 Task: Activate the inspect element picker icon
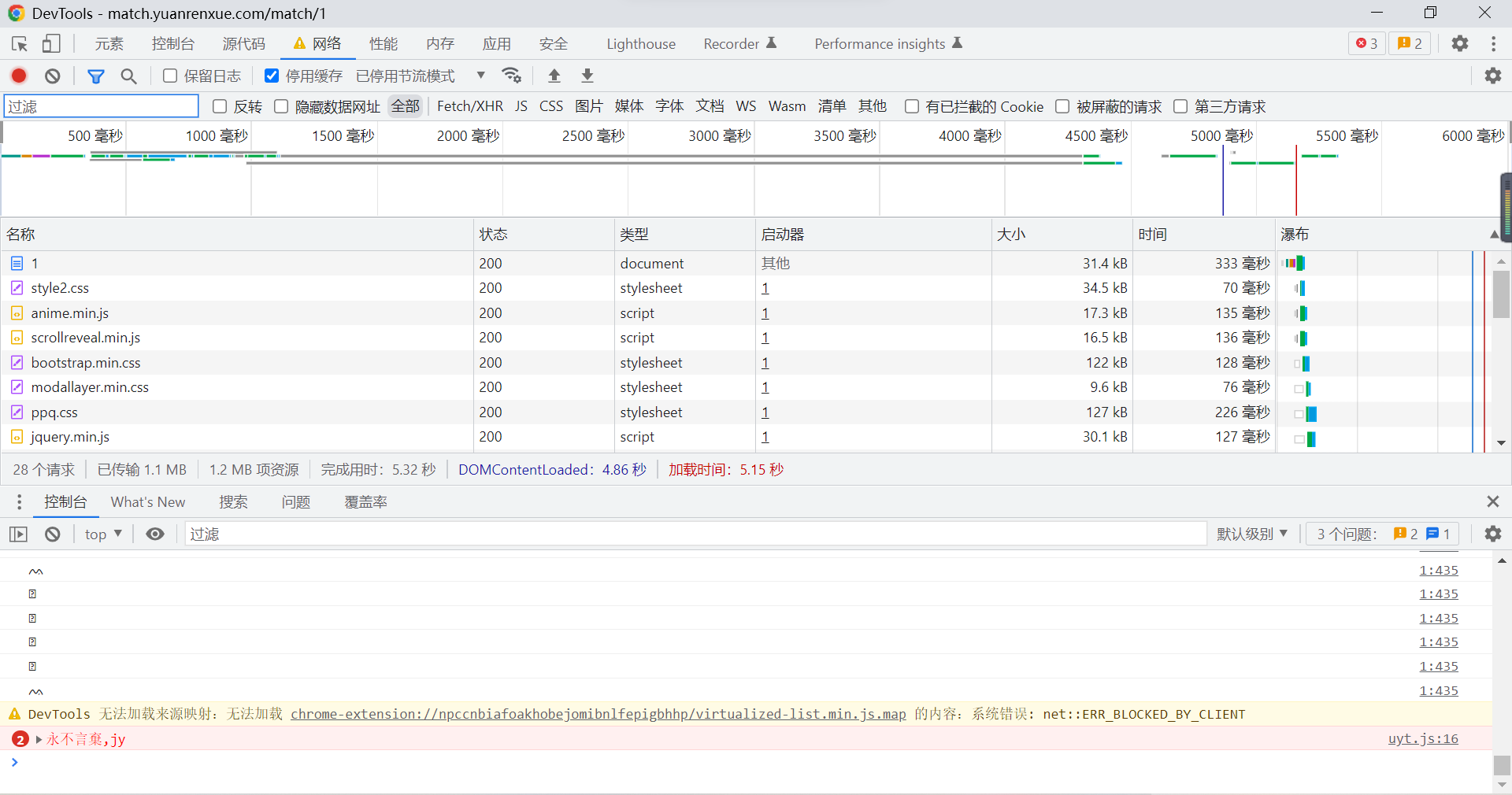[x=20, y=44]
